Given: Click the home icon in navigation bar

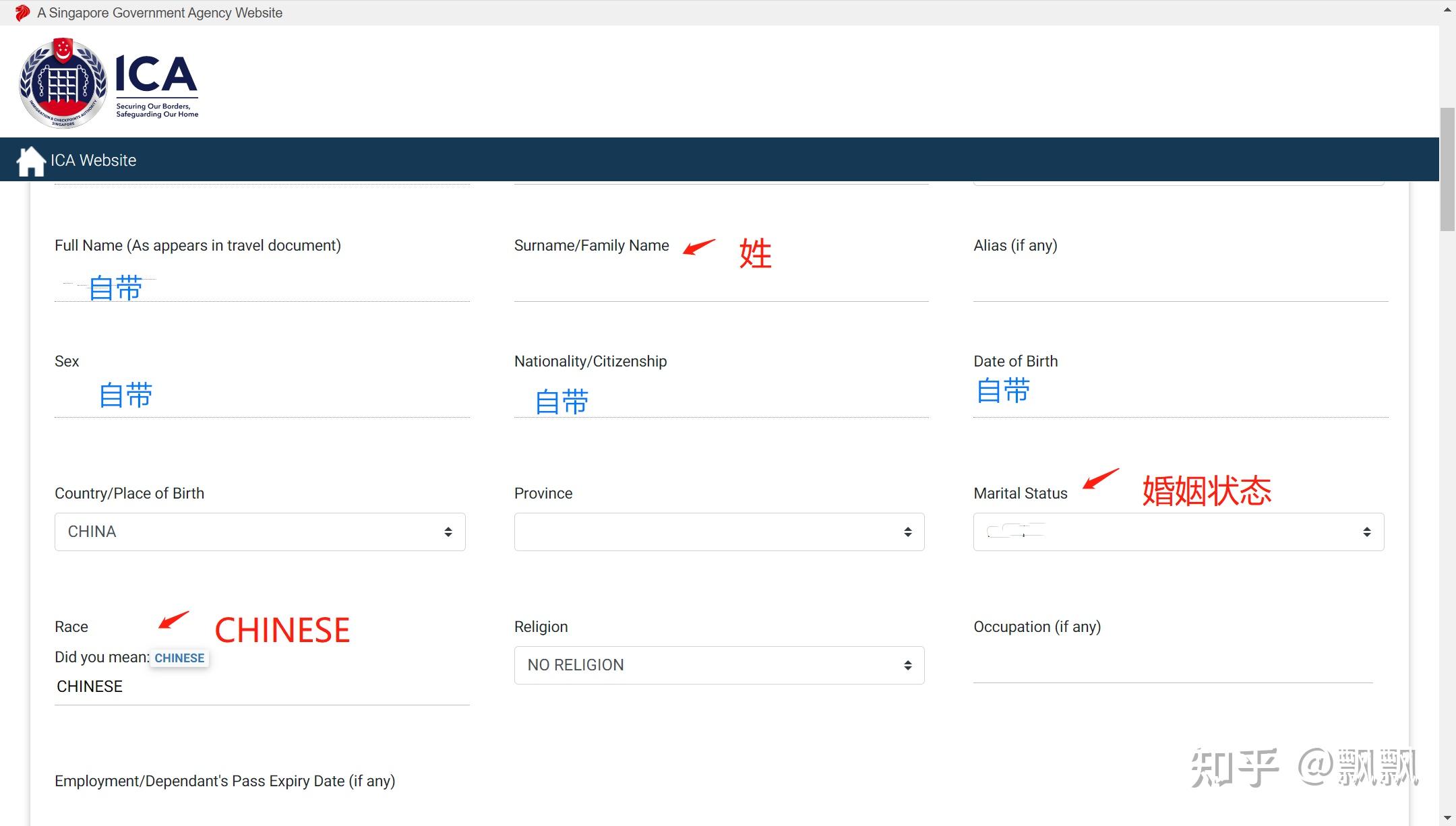Looking at the screenshot, I should [x=31, y=161].
